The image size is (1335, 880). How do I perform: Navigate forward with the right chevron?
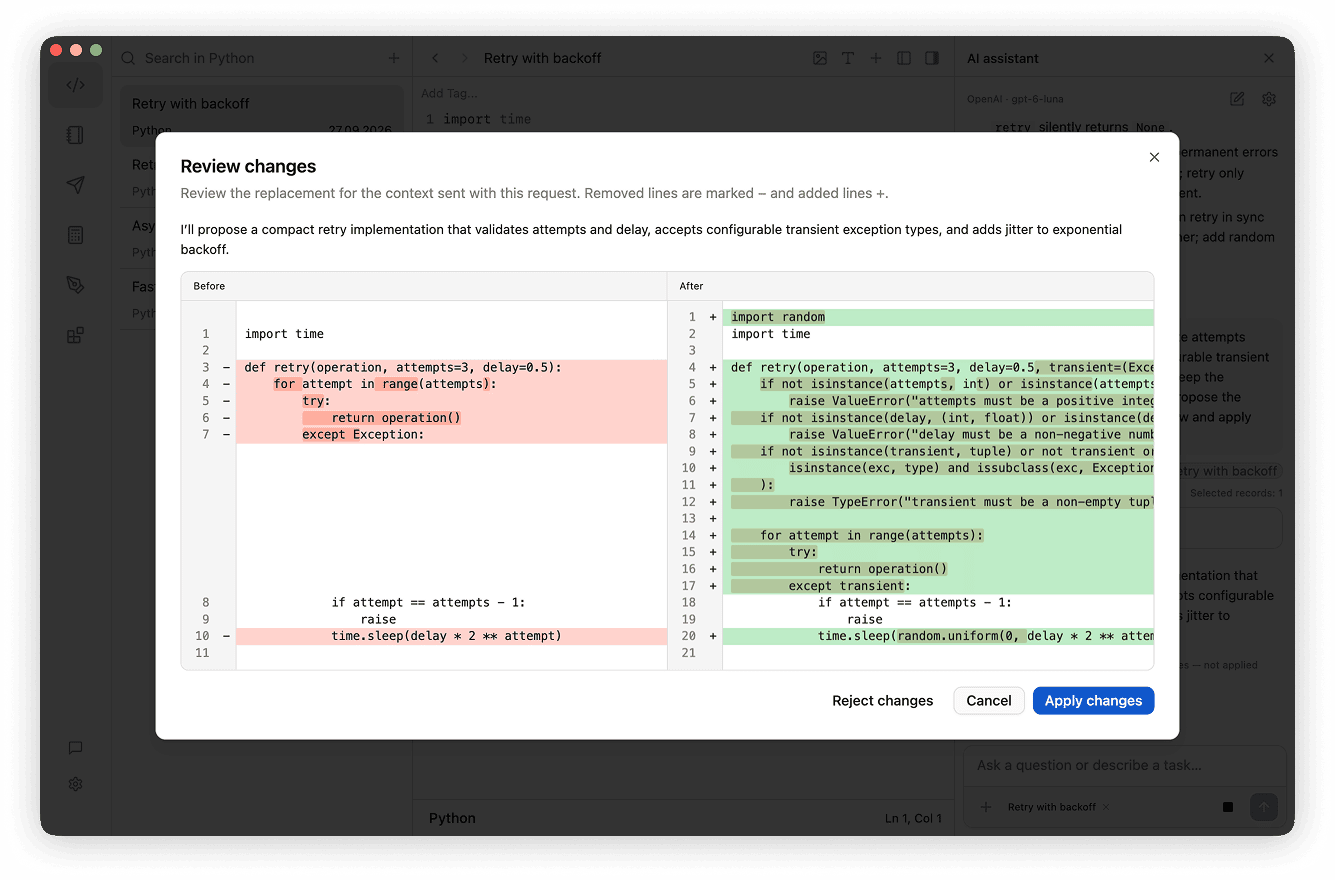pyautogui.click(x=463, y=58)
